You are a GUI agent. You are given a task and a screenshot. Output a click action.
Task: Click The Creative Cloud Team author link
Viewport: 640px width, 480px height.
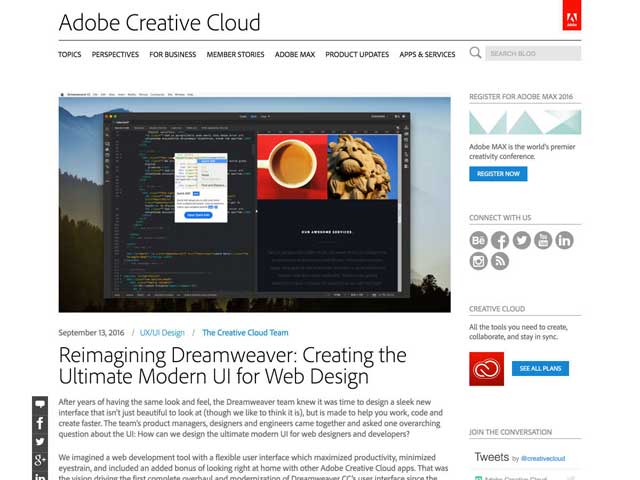point(245,333)
